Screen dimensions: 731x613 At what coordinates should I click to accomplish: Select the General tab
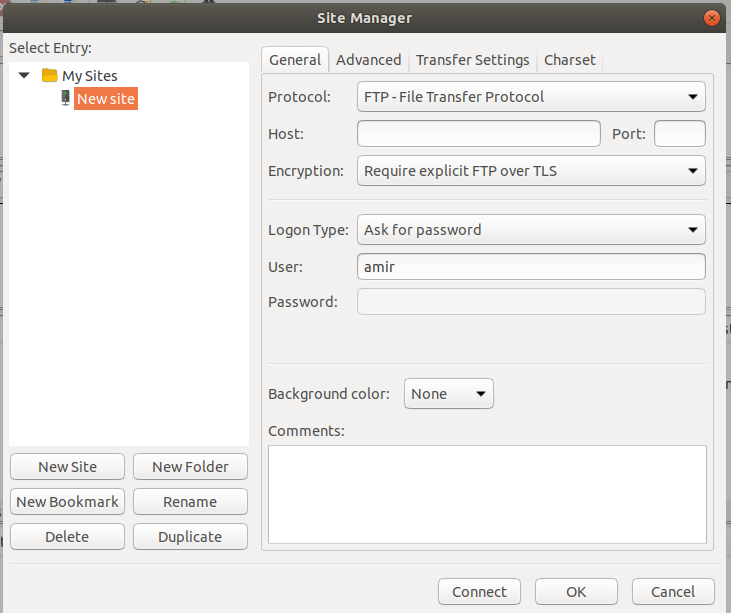295,60
